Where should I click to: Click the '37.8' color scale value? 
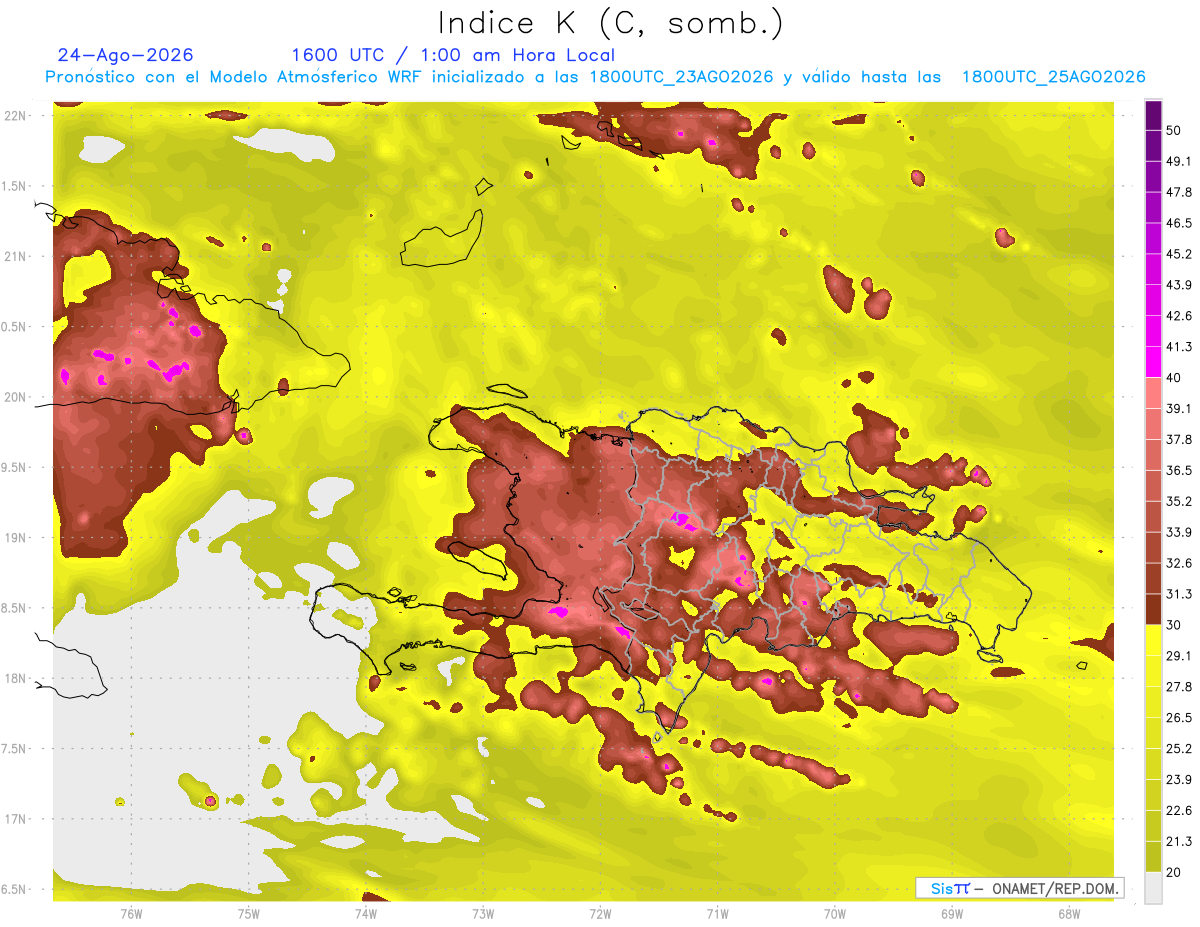point(1179,439)
